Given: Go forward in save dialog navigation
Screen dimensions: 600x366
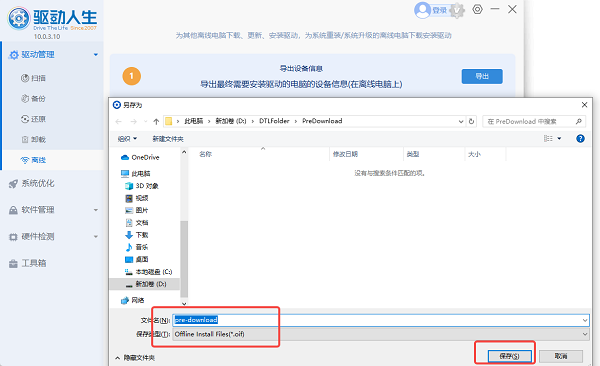Looking at the screenshot, I should pyautogui.click(x=133, y=121).
